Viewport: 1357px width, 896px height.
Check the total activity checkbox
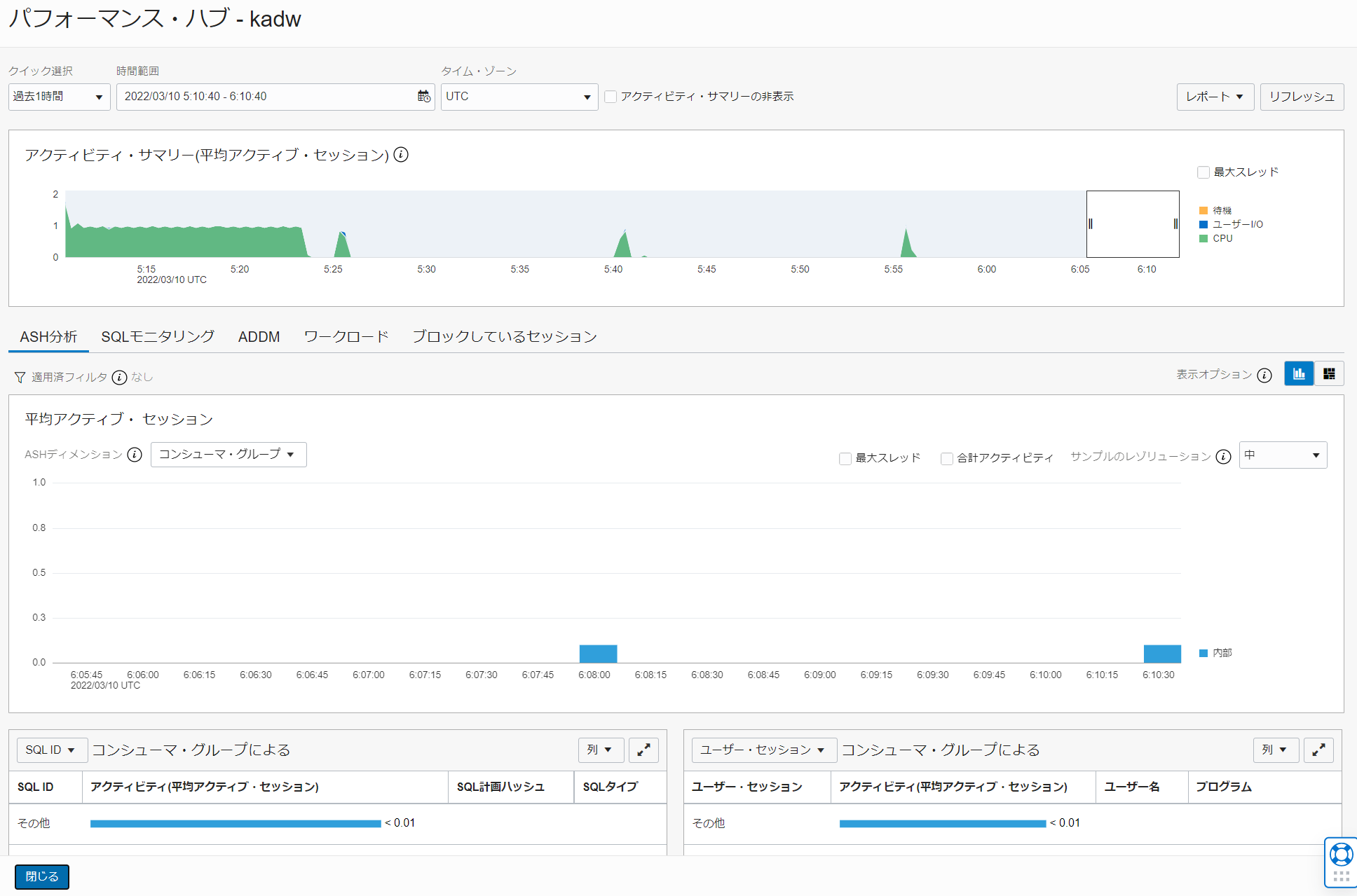point(946,458)
